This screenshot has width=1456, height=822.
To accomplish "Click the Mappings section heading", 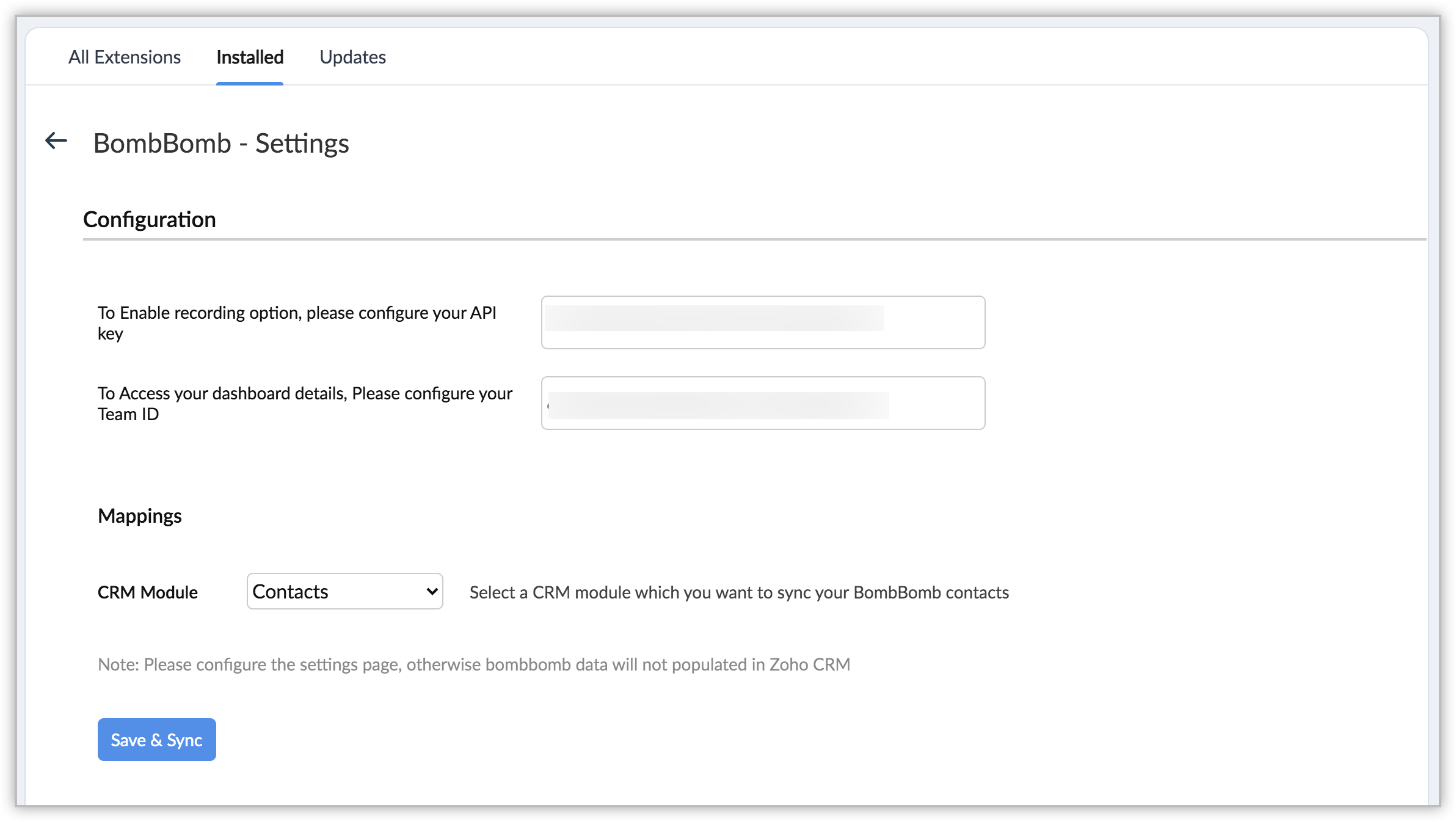I will 140,516.
